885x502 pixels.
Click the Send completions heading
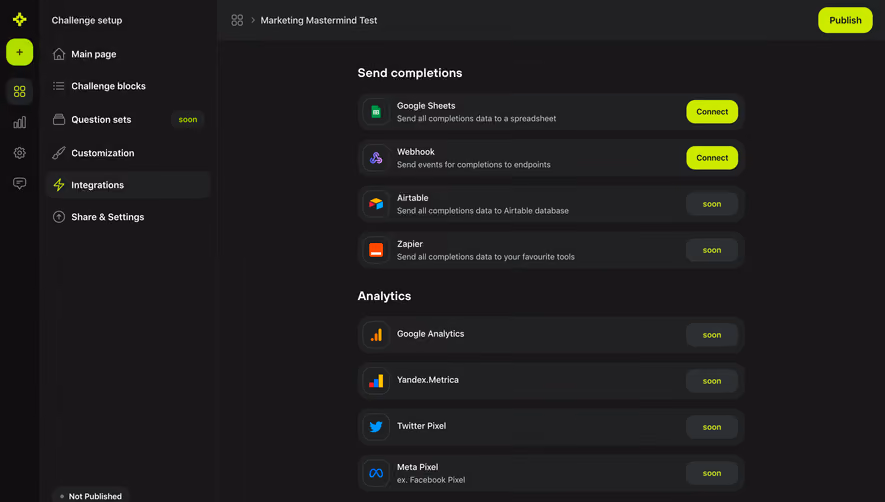(x=410, y=73)
